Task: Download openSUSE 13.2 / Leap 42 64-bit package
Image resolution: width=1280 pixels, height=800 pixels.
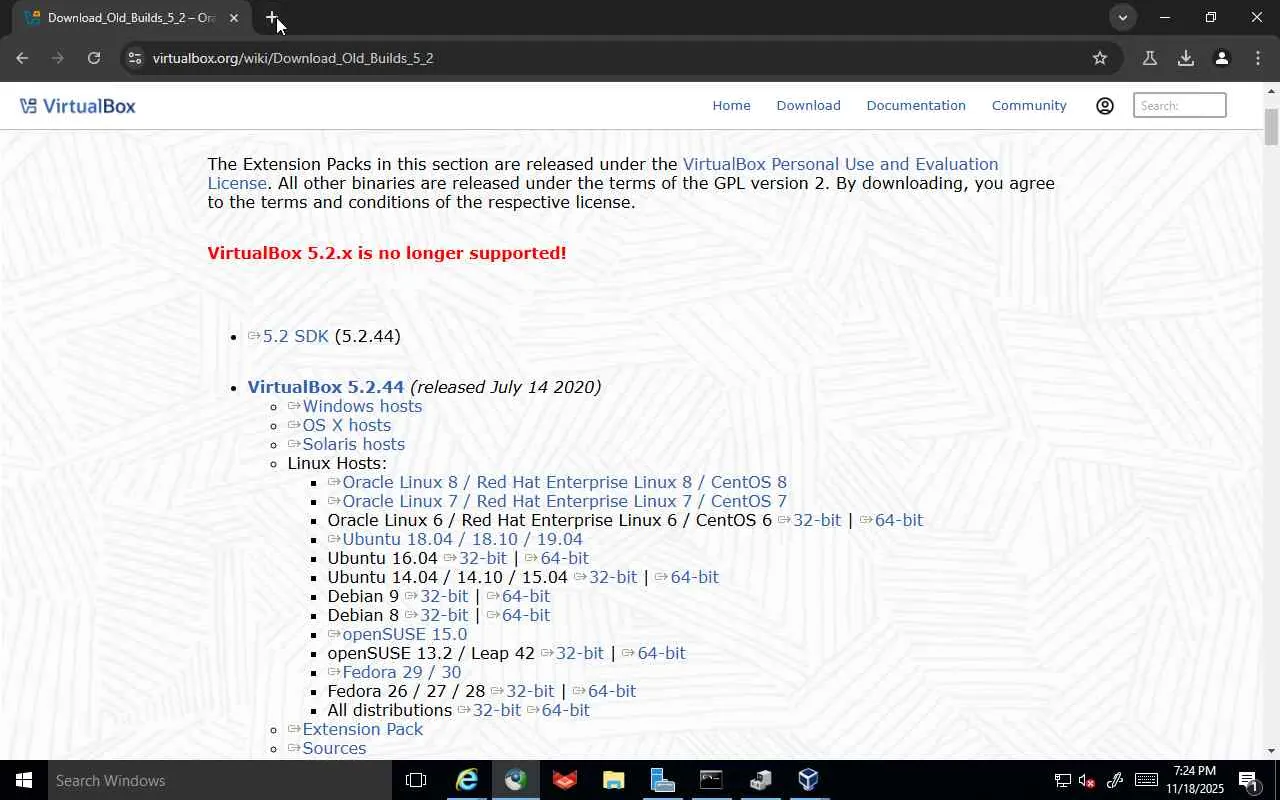Action: pyautogui.click(x=654, y=653)
